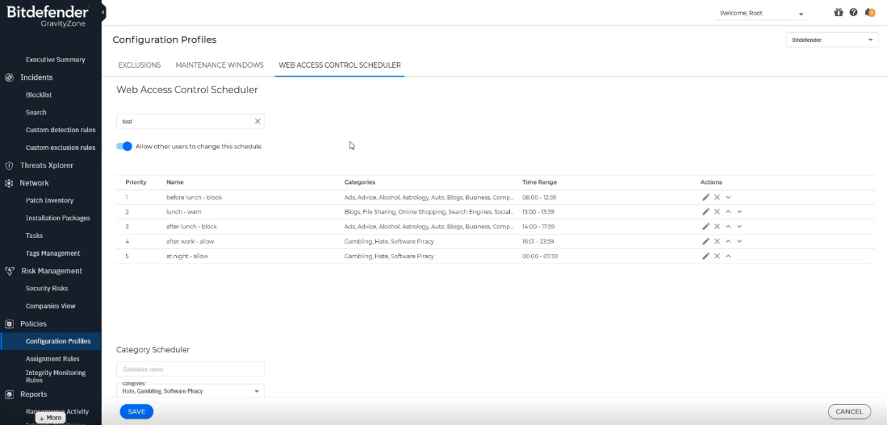888x426 pixels.
Task: Expand the Bitdefender company selector dropdown
Action: tap(831, 40)
